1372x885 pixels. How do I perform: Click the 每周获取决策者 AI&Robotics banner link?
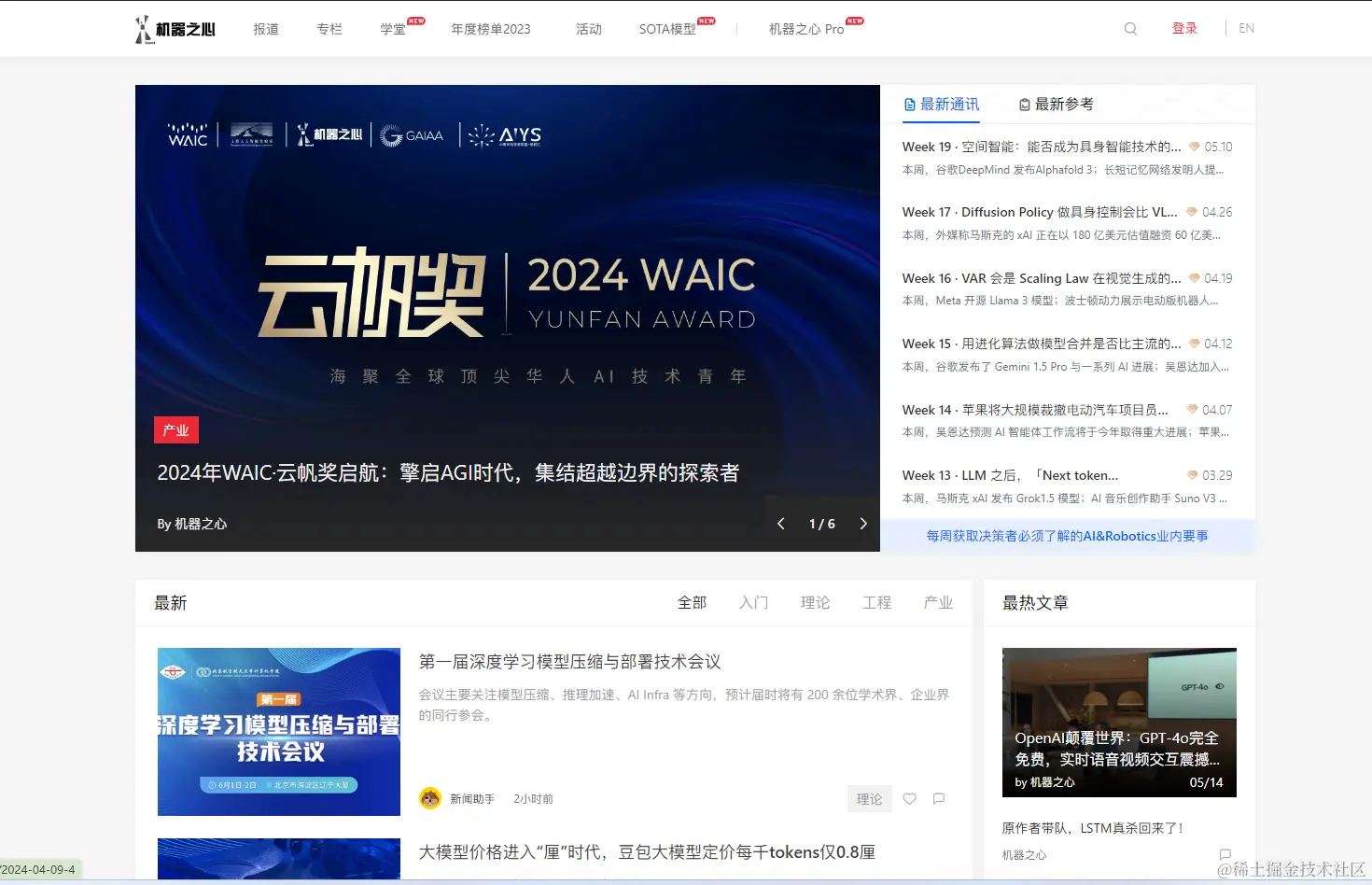tap(1067, 536)
